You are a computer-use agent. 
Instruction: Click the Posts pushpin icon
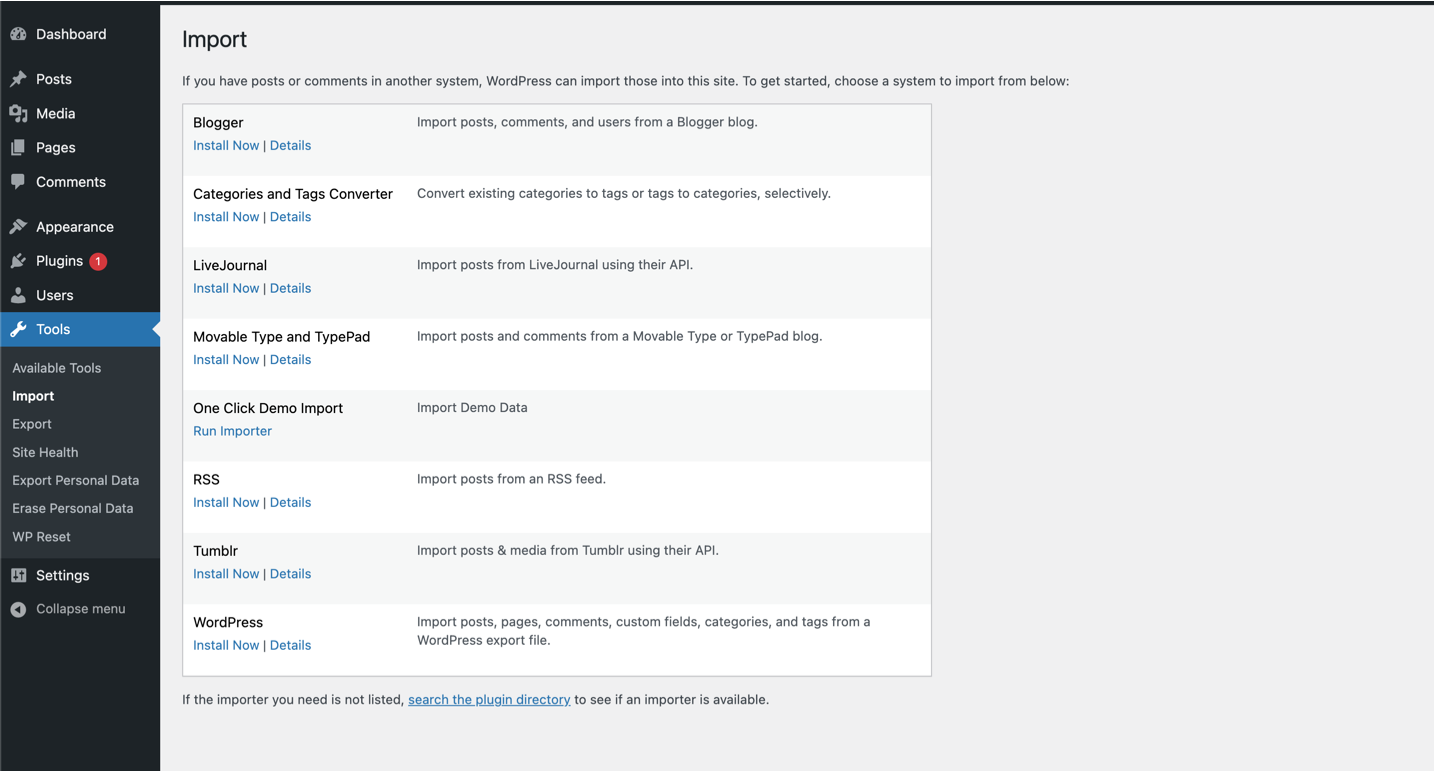tap(18, 79)
